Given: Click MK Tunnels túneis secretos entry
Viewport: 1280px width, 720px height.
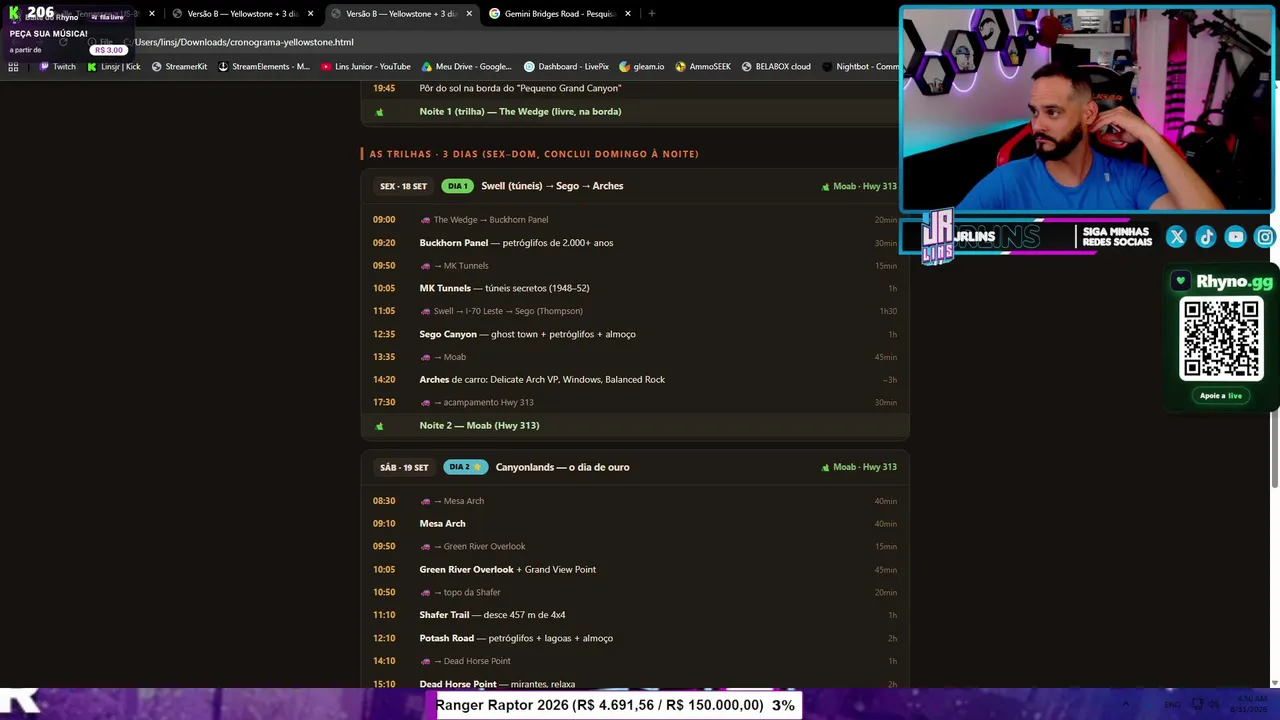Looking at the screenshot, I should click(x=504, y=288).
